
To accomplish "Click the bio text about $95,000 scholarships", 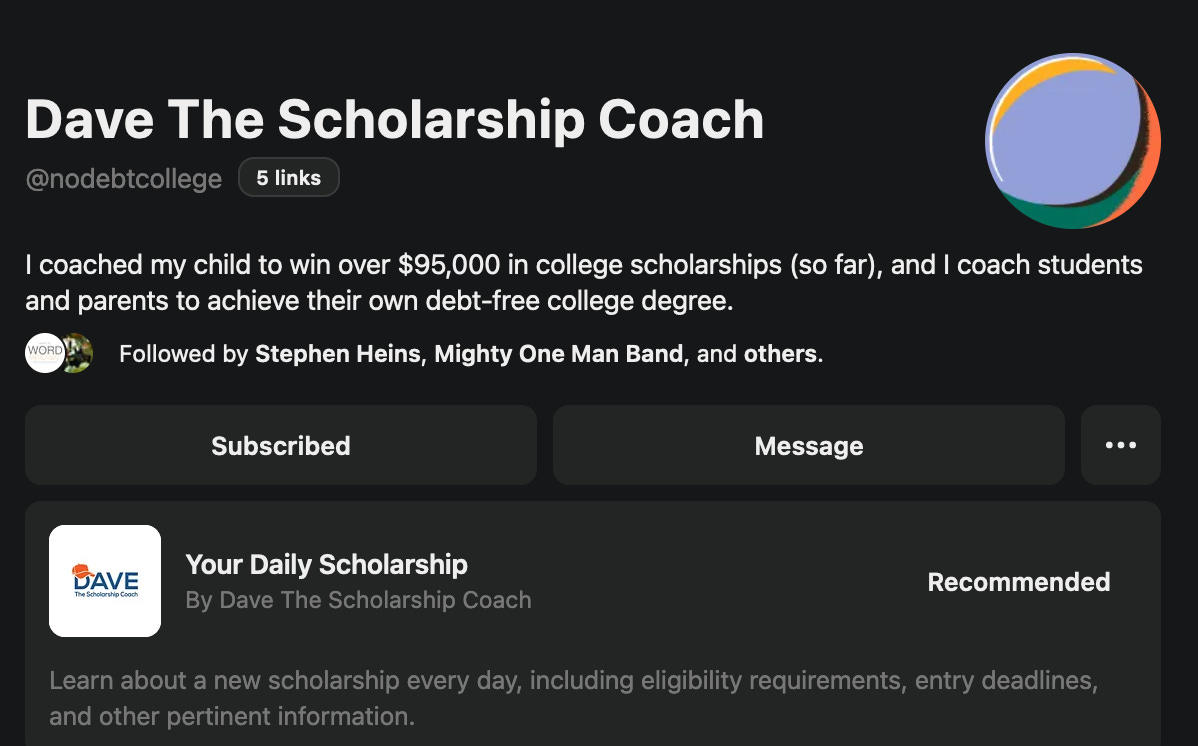I will coord(584,282).
